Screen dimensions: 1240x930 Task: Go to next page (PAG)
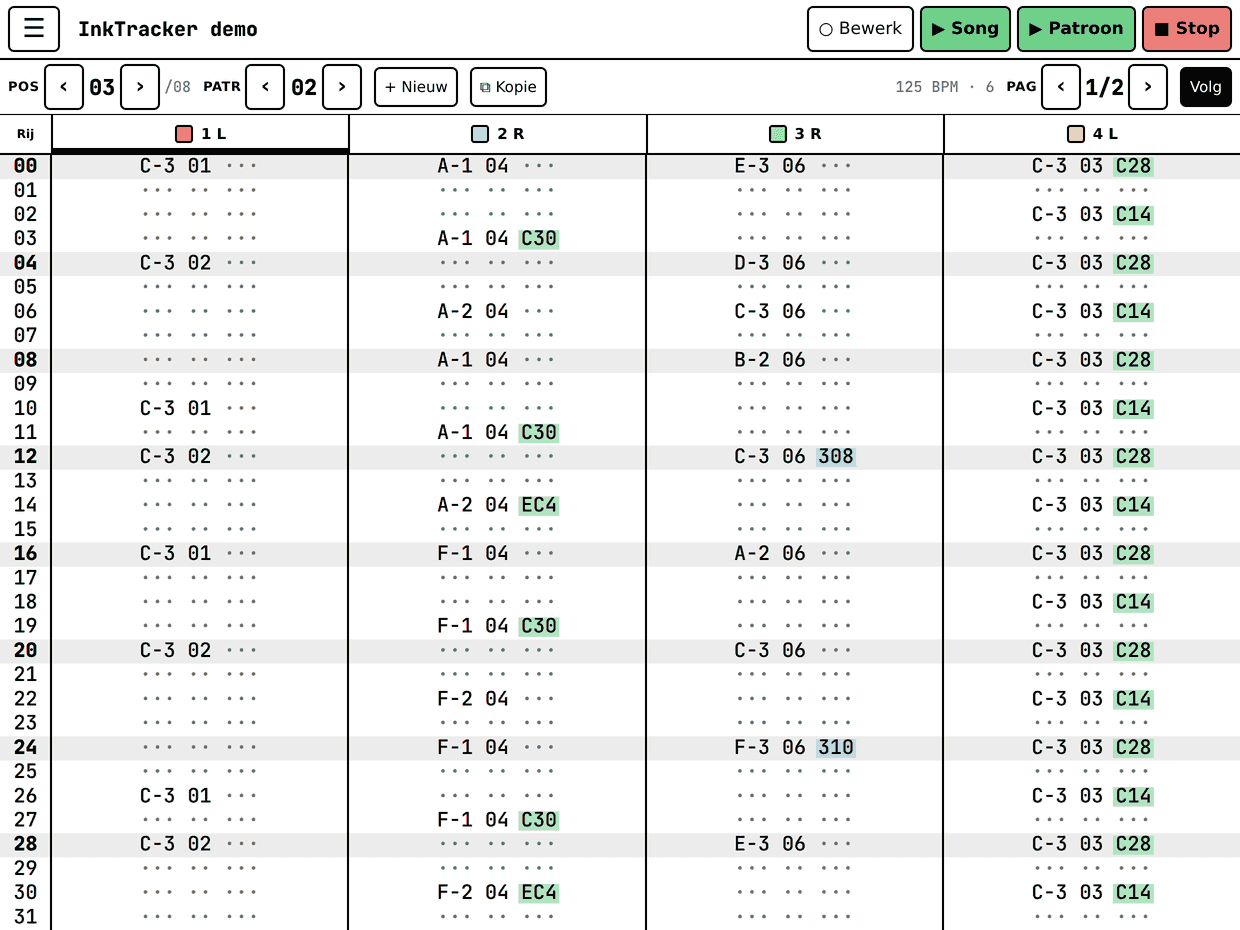click(1148, 87)
